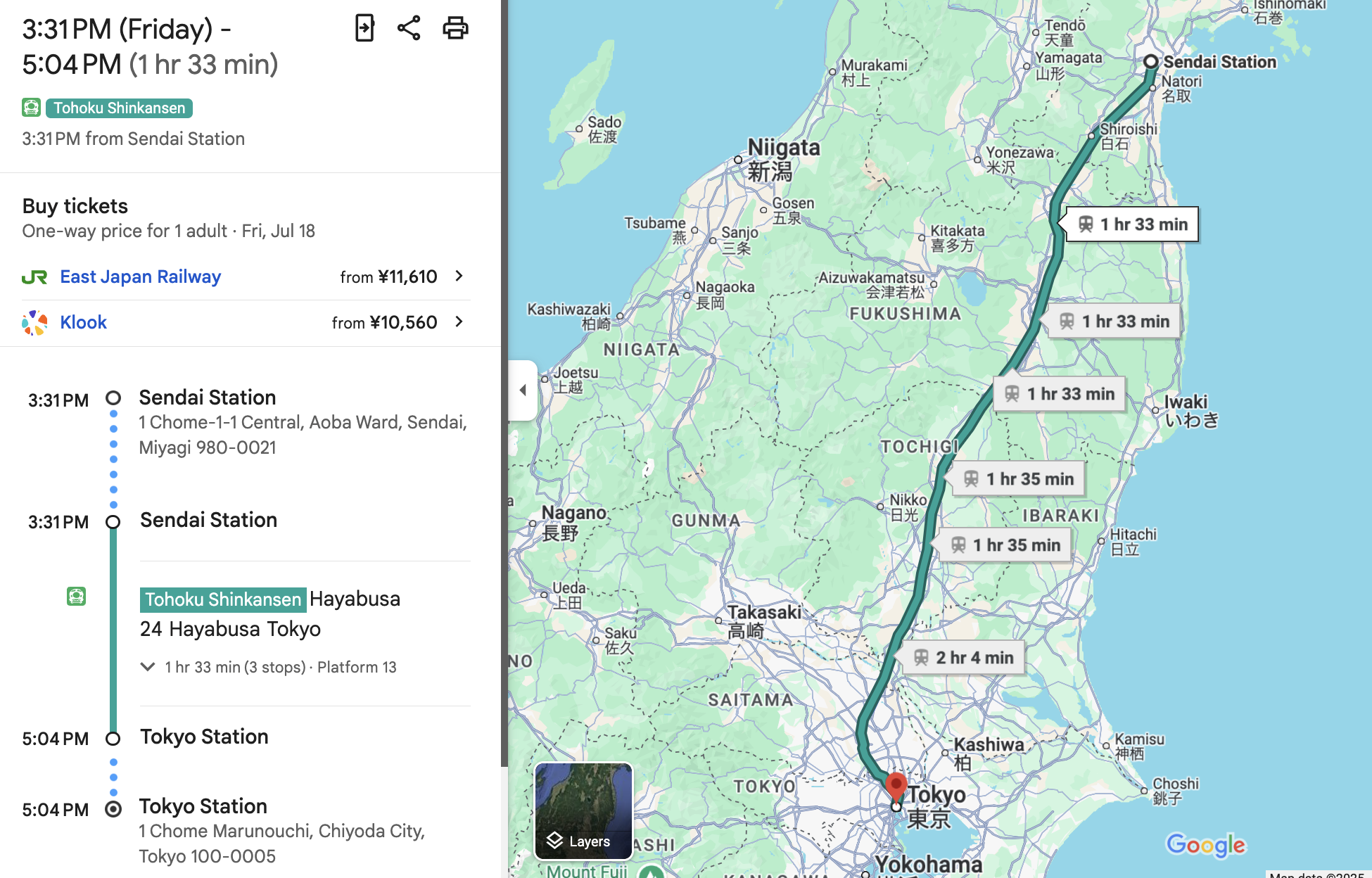Click the top 1 hr 33 min route label near Shiroishi
The height and width of the screenshot is (878, 1372).
[x=1133, y=224]
